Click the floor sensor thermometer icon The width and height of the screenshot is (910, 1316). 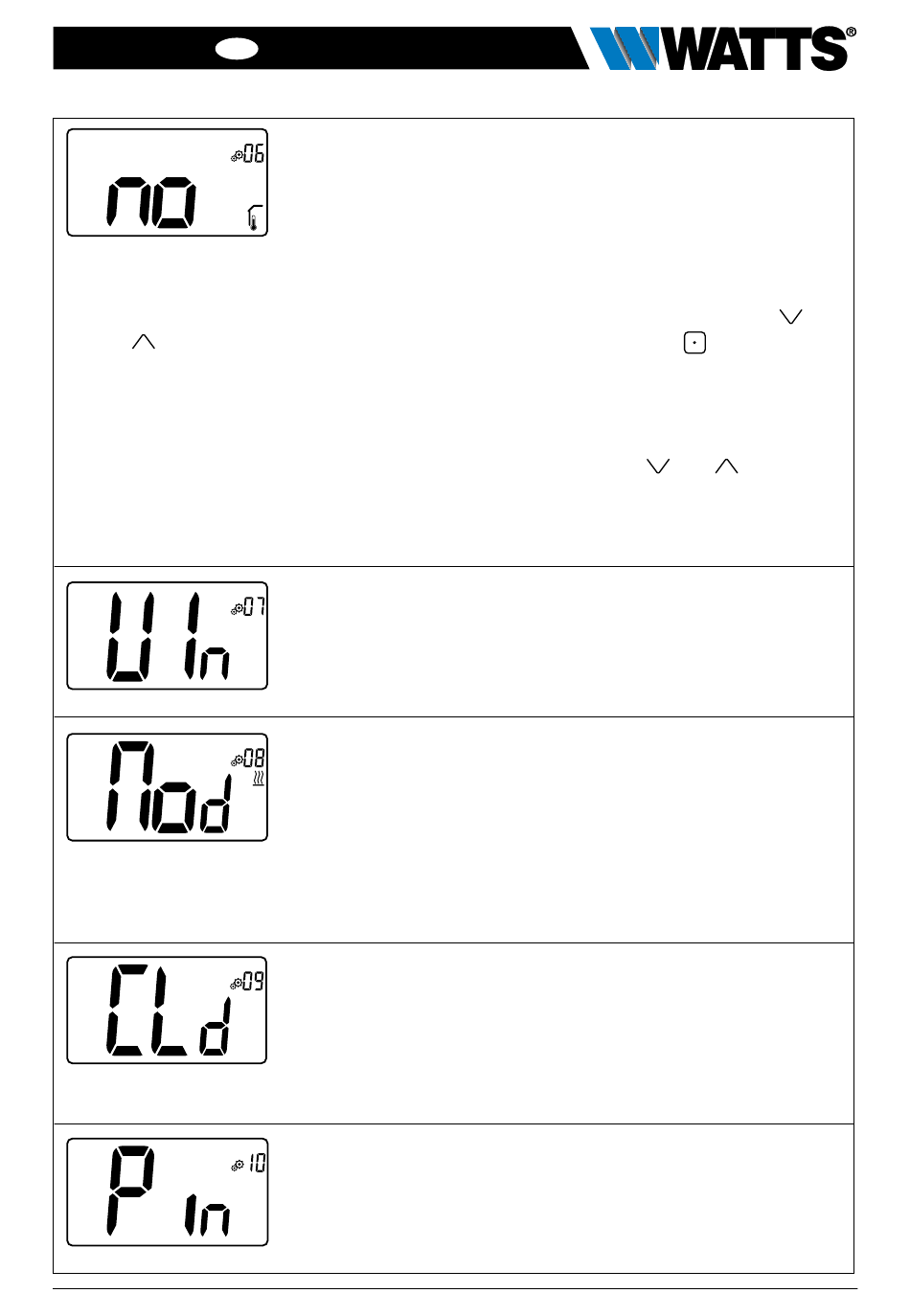[254, 218]
